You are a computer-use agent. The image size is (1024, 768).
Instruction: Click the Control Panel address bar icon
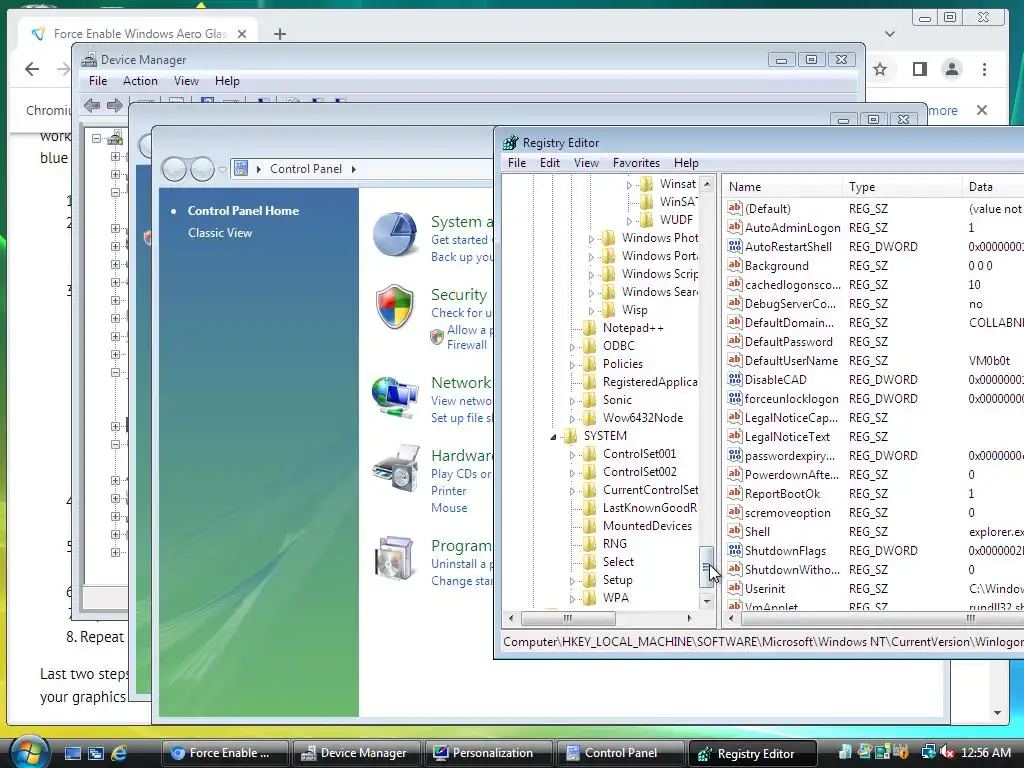pos(241,168)
